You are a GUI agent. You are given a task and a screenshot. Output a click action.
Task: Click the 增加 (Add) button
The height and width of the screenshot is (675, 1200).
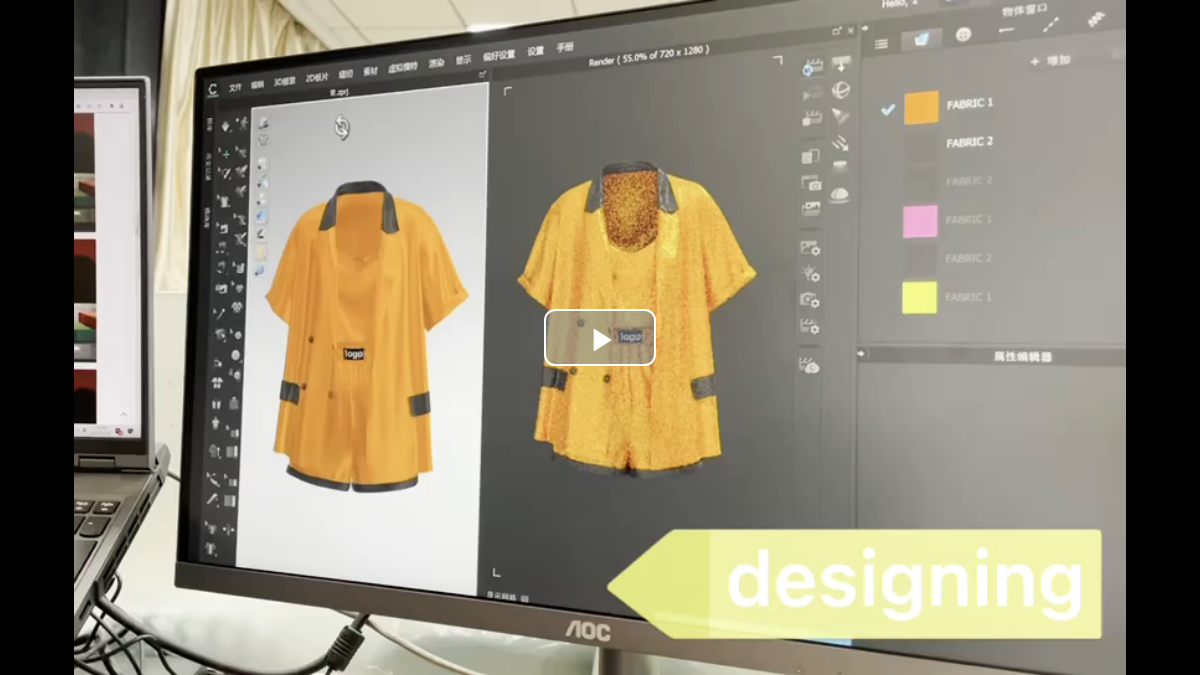point(1052,61)
